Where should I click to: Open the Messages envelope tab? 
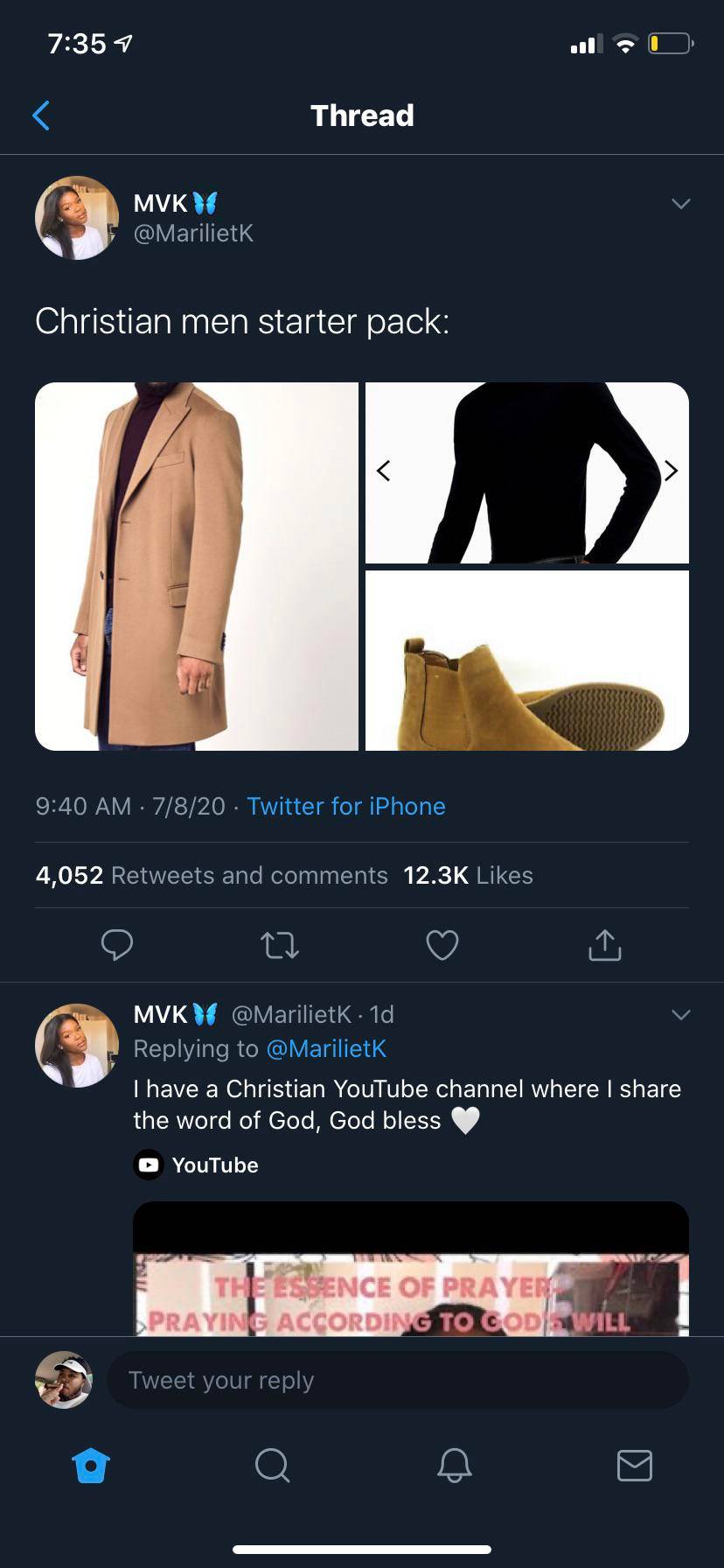tap(635, 1465)
